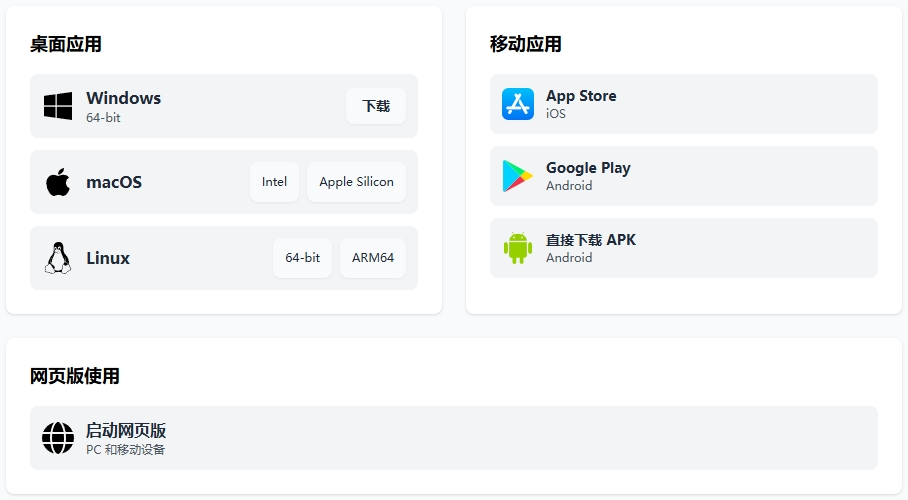Screen dimensions: 908x500
Task: Click the Google Play triangle icon
Action: tap(518, 176)
